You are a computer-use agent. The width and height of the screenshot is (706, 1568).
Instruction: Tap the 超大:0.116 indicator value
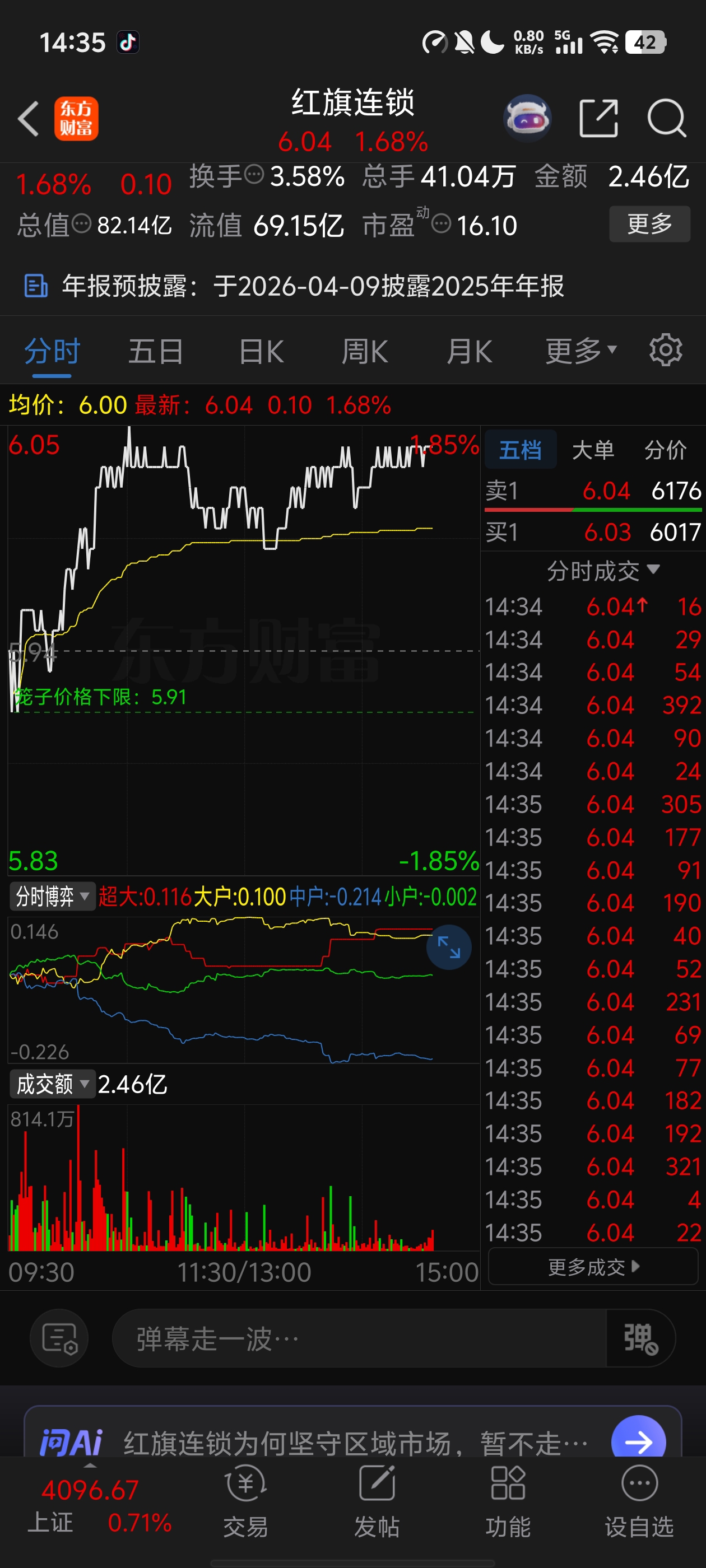click(x=145, y=896)
